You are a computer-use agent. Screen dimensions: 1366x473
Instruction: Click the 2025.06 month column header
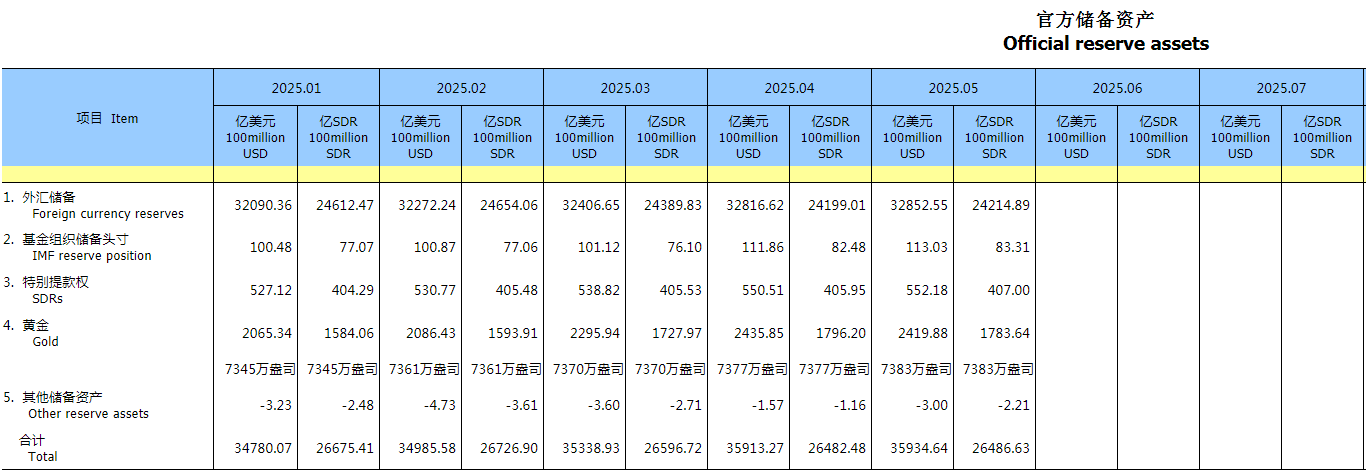[x=1117, y=88]
